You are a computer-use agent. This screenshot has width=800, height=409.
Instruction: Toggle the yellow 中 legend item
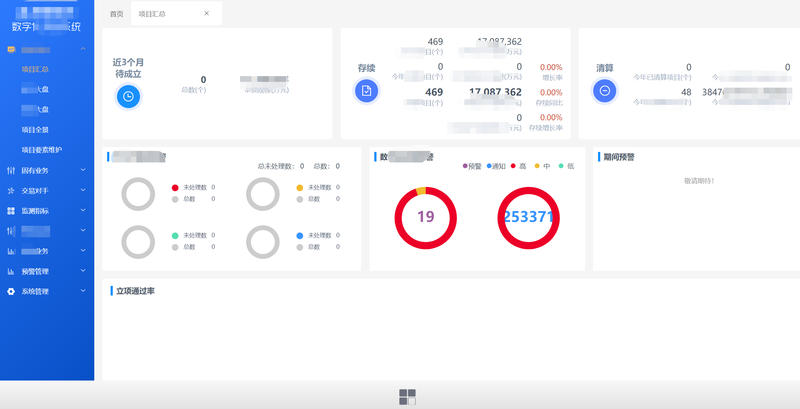click(542, 166)
